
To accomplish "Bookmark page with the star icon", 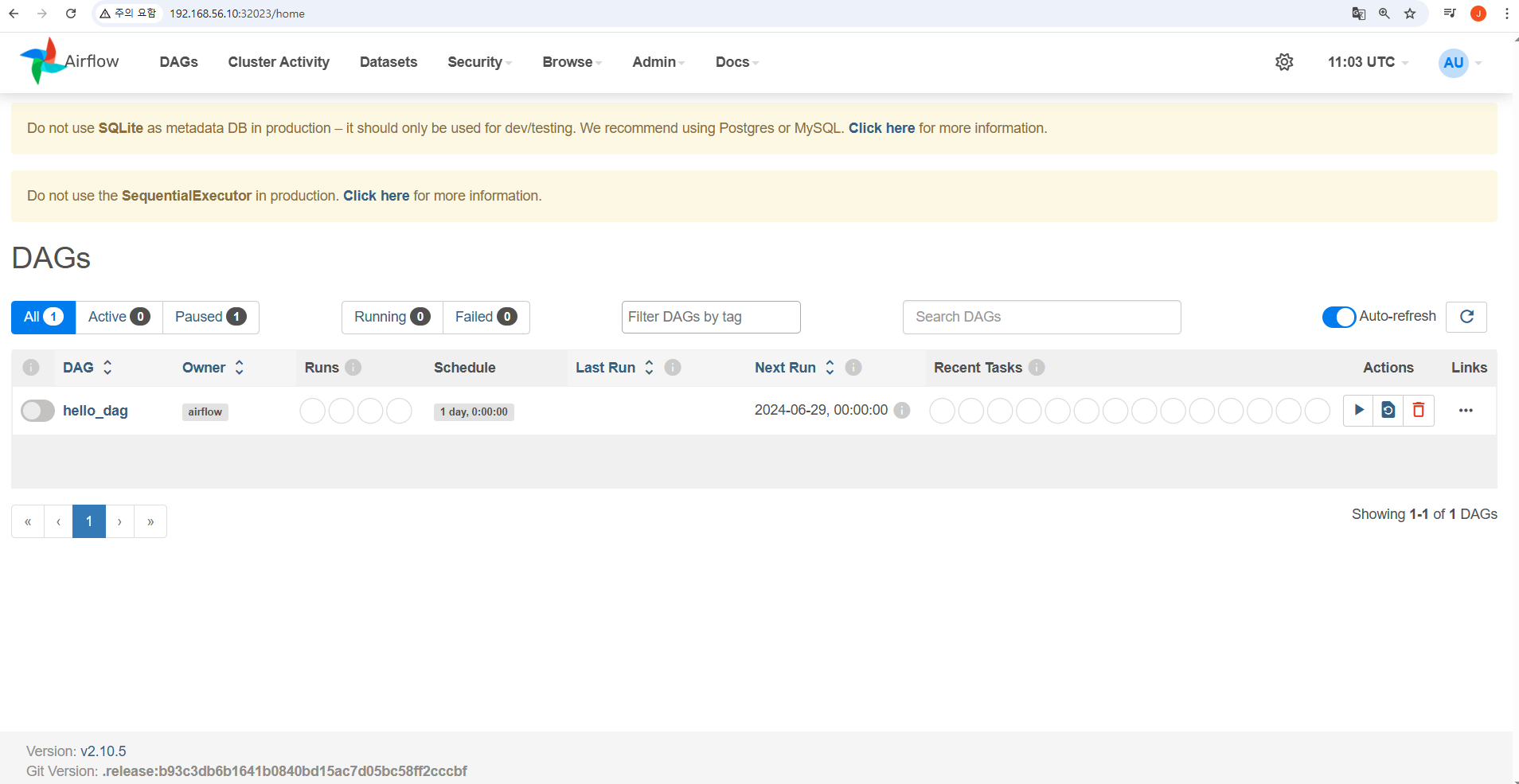I will tap(1410, 14).
